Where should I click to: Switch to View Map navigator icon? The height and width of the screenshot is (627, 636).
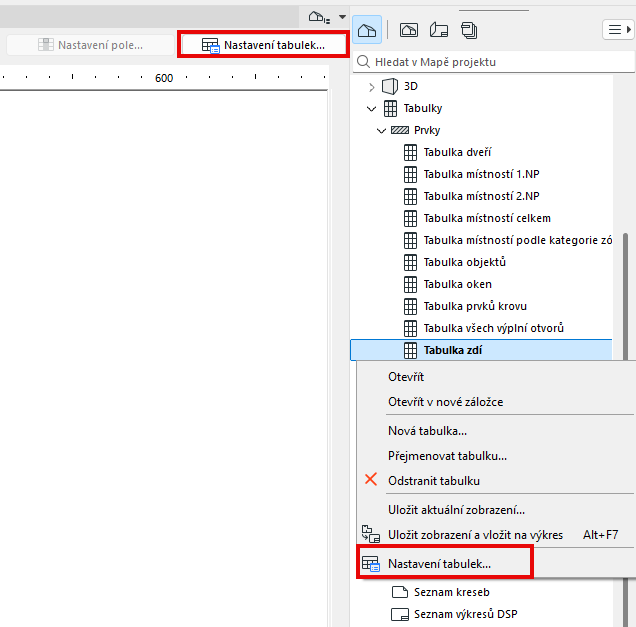pos(408,30)
